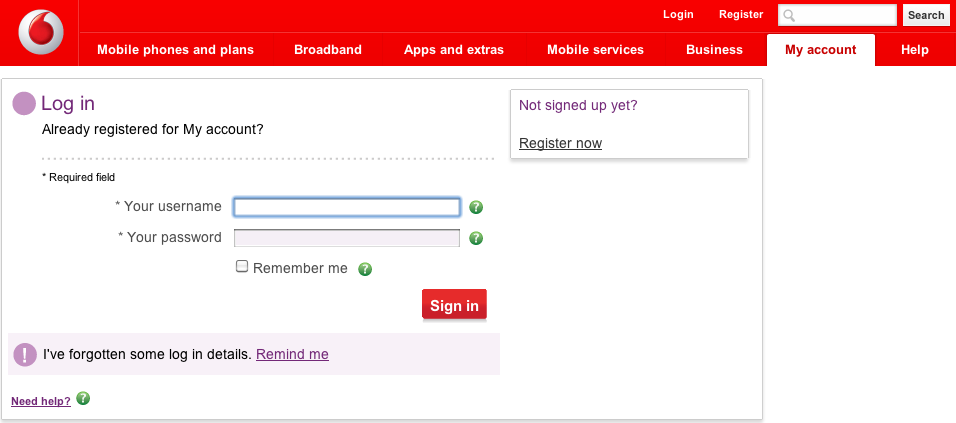956x423 pixels.
Task: Follow the Remind me link
Action: [292, 354]
